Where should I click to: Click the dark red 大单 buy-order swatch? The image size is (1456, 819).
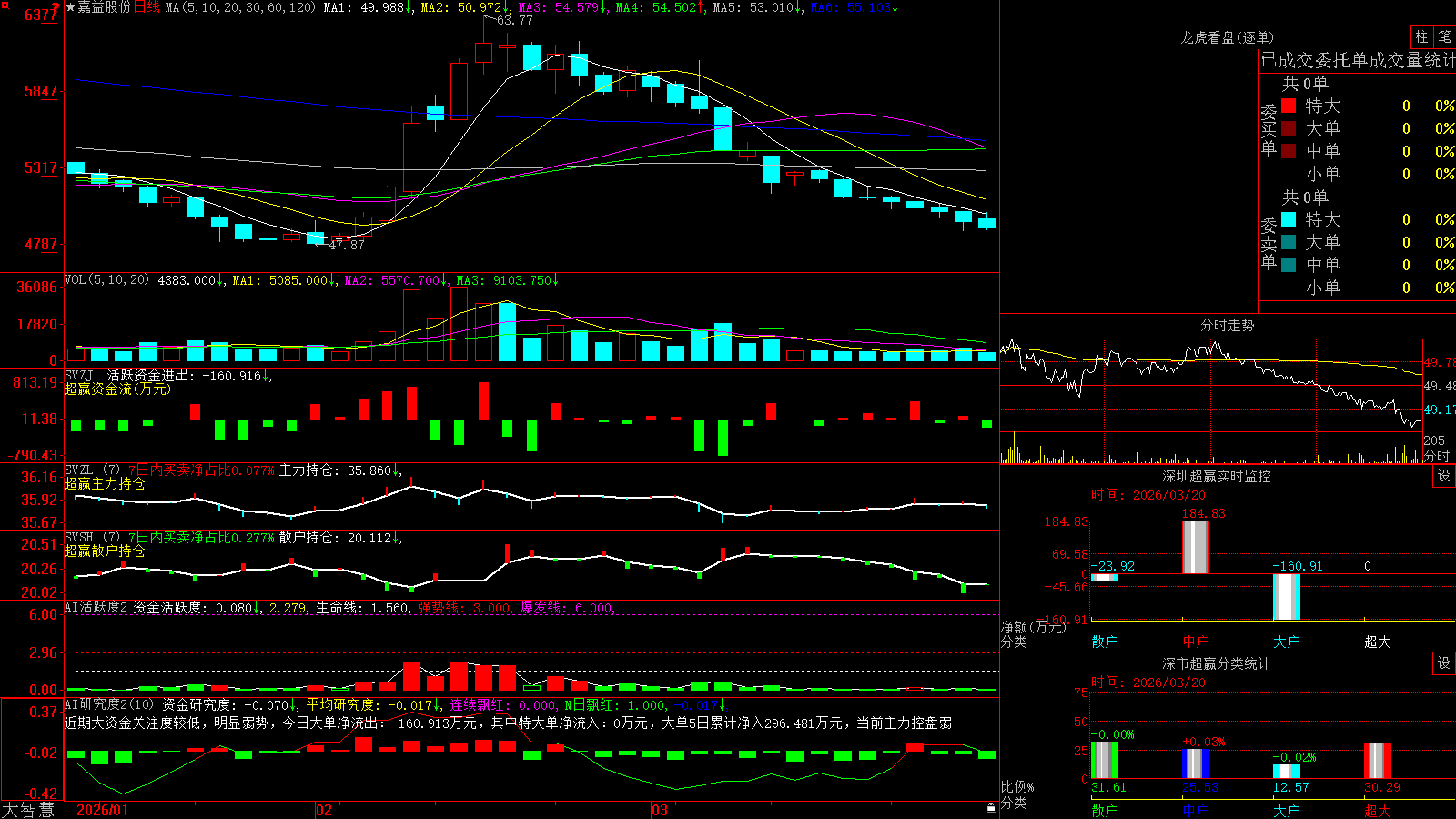(x=1289, y=128)
